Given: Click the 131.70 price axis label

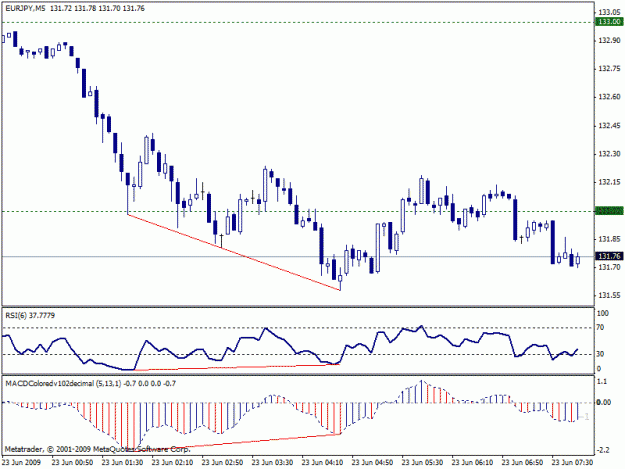Looking at the screenshot, I should point(609,267).
